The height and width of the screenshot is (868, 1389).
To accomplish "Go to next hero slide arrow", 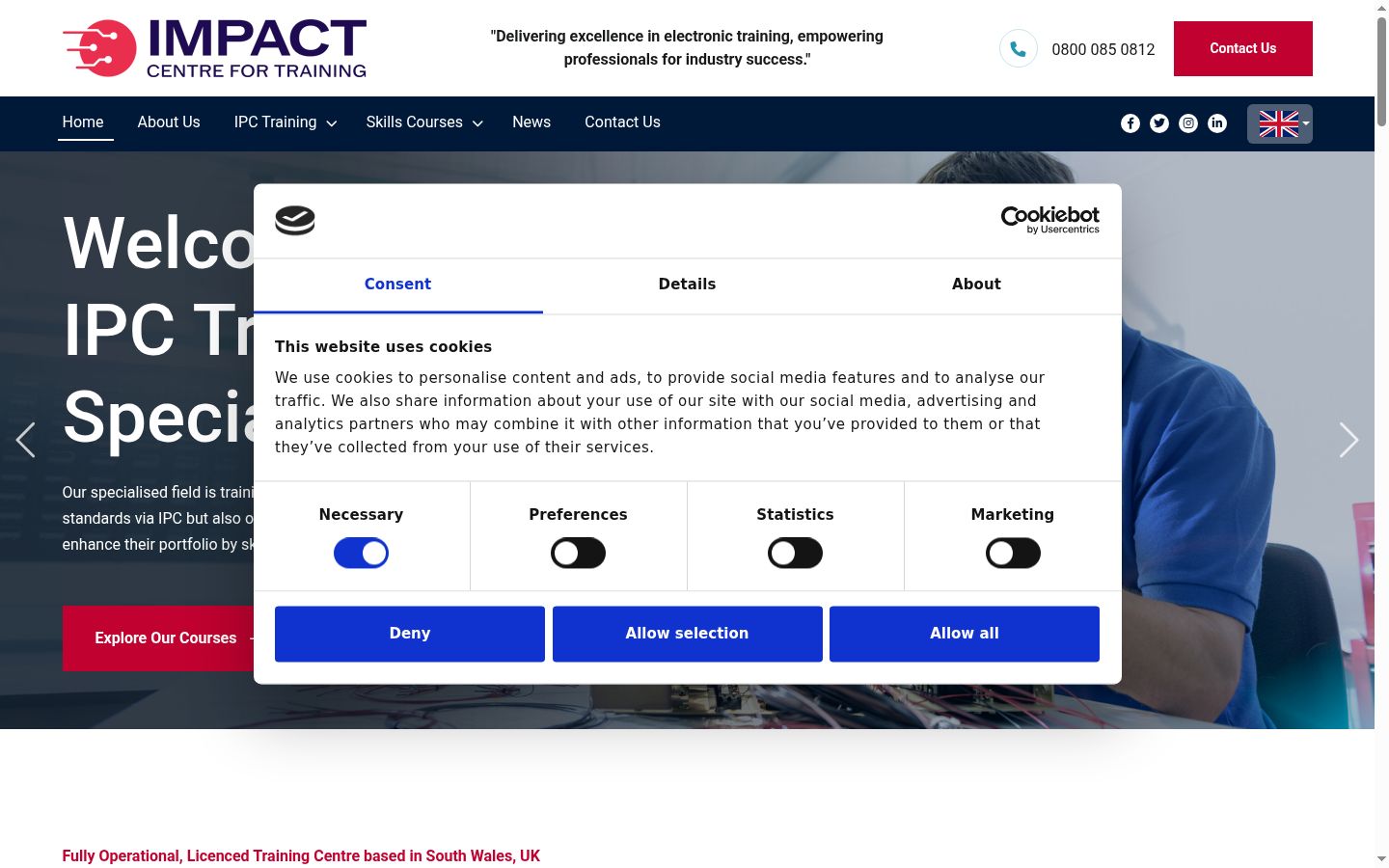I will click(1348, 440).
